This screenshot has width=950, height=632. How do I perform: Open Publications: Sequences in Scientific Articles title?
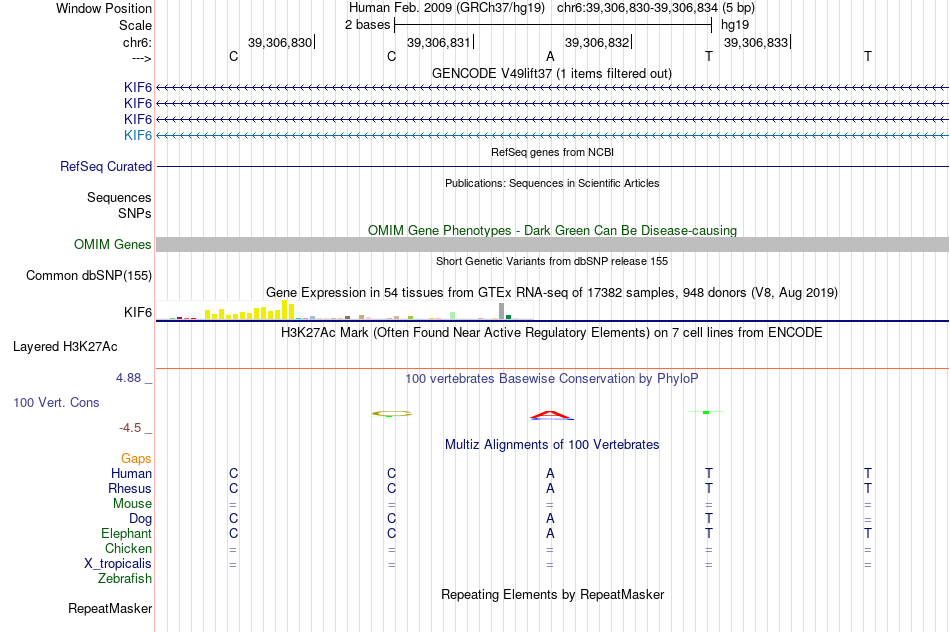[x=552, y=183]
